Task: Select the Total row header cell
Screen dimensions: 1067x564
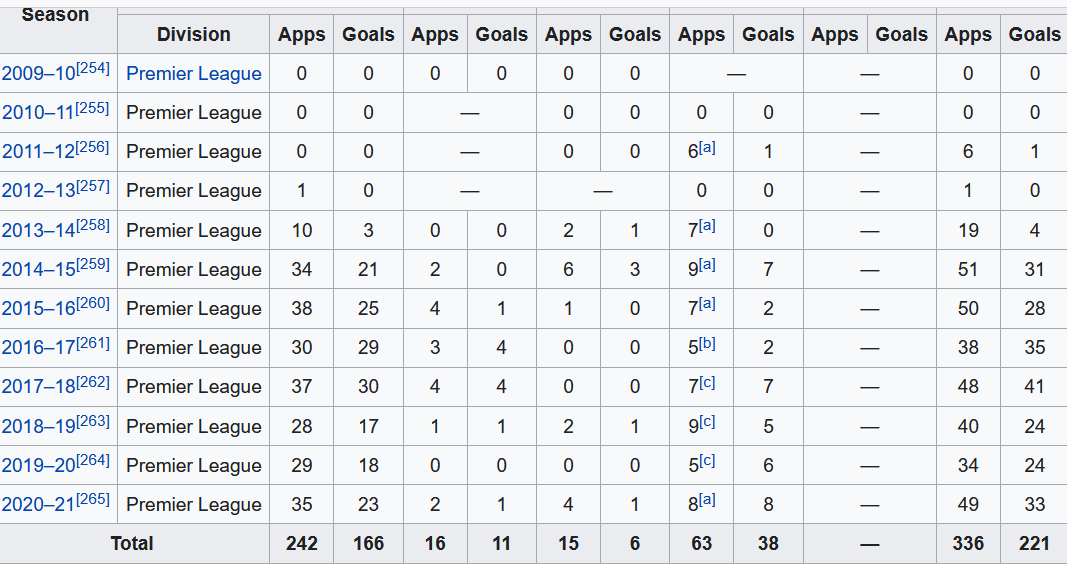Action: point(133,544)
